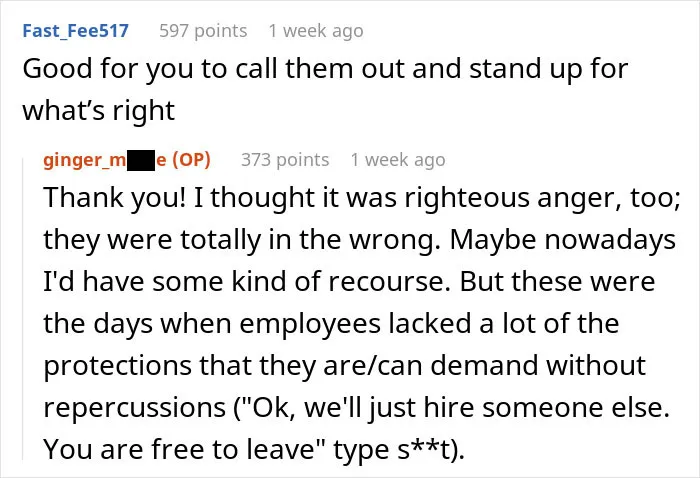Screen dimensions: 700x478
Task: Open the top comment's 1 week ago timestamp
Action: tap(316, 31)
